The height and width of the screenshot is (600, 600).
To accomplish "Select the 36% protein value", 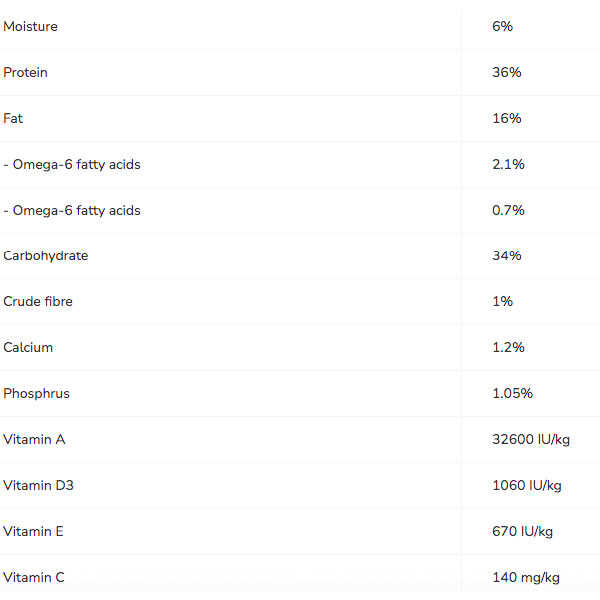I will pos(506,72).
